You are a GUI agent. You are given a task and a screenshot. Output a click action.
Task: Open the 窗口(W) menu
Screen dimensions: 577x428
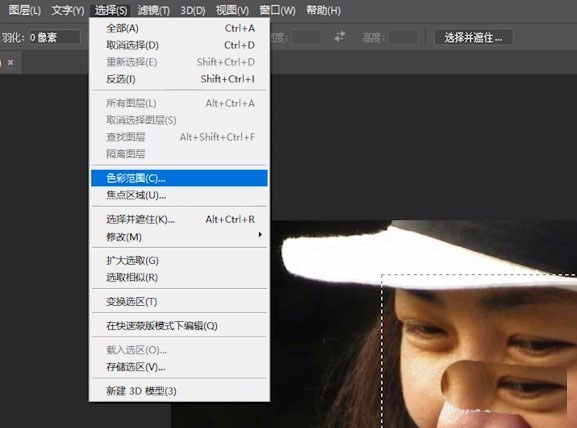click(x=277, y=10)
